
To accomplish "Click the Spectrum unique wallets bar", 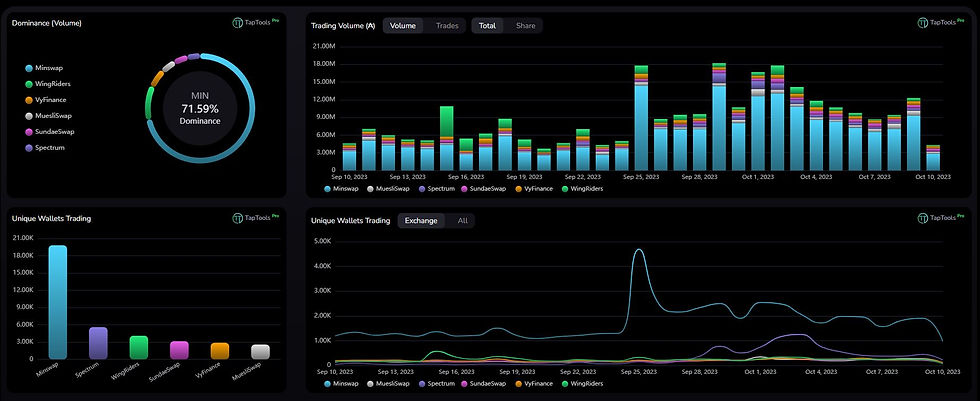I will coord(98,343).
